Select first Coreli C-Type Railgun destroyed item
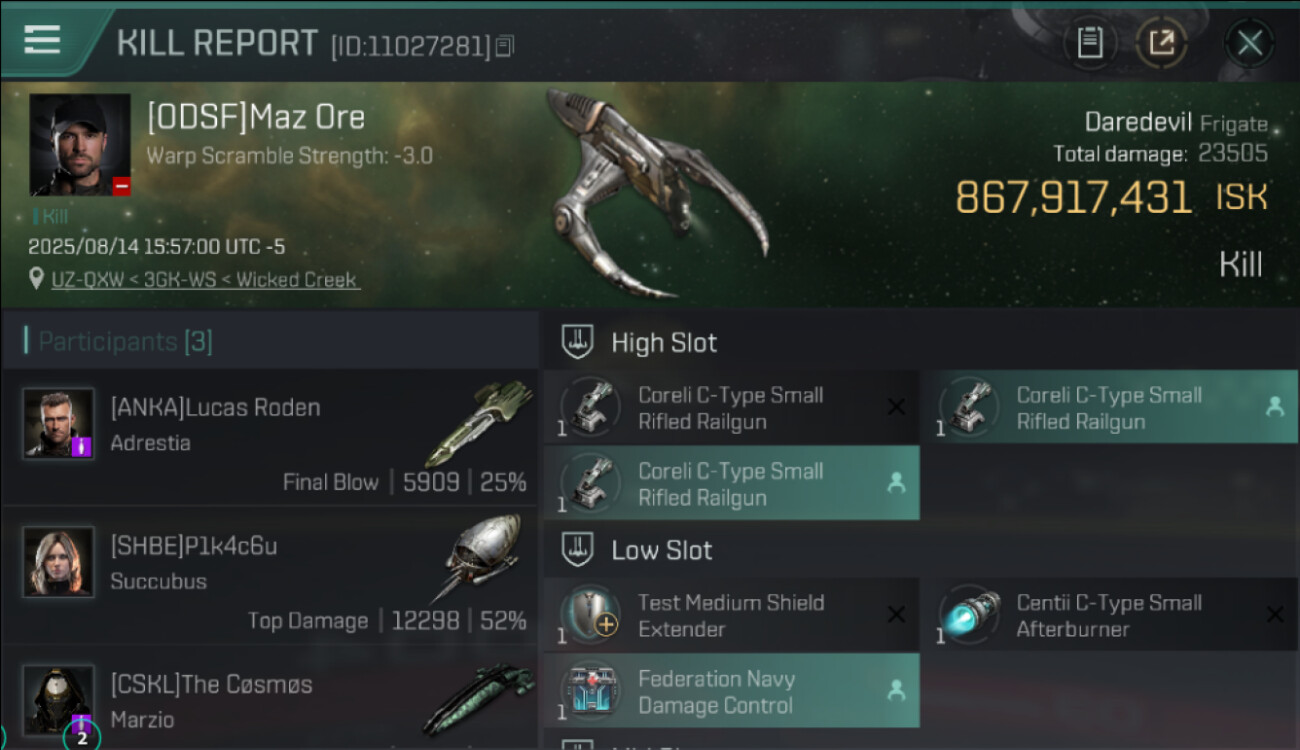This screenshot has width=1300, height=750. point(731,408)
